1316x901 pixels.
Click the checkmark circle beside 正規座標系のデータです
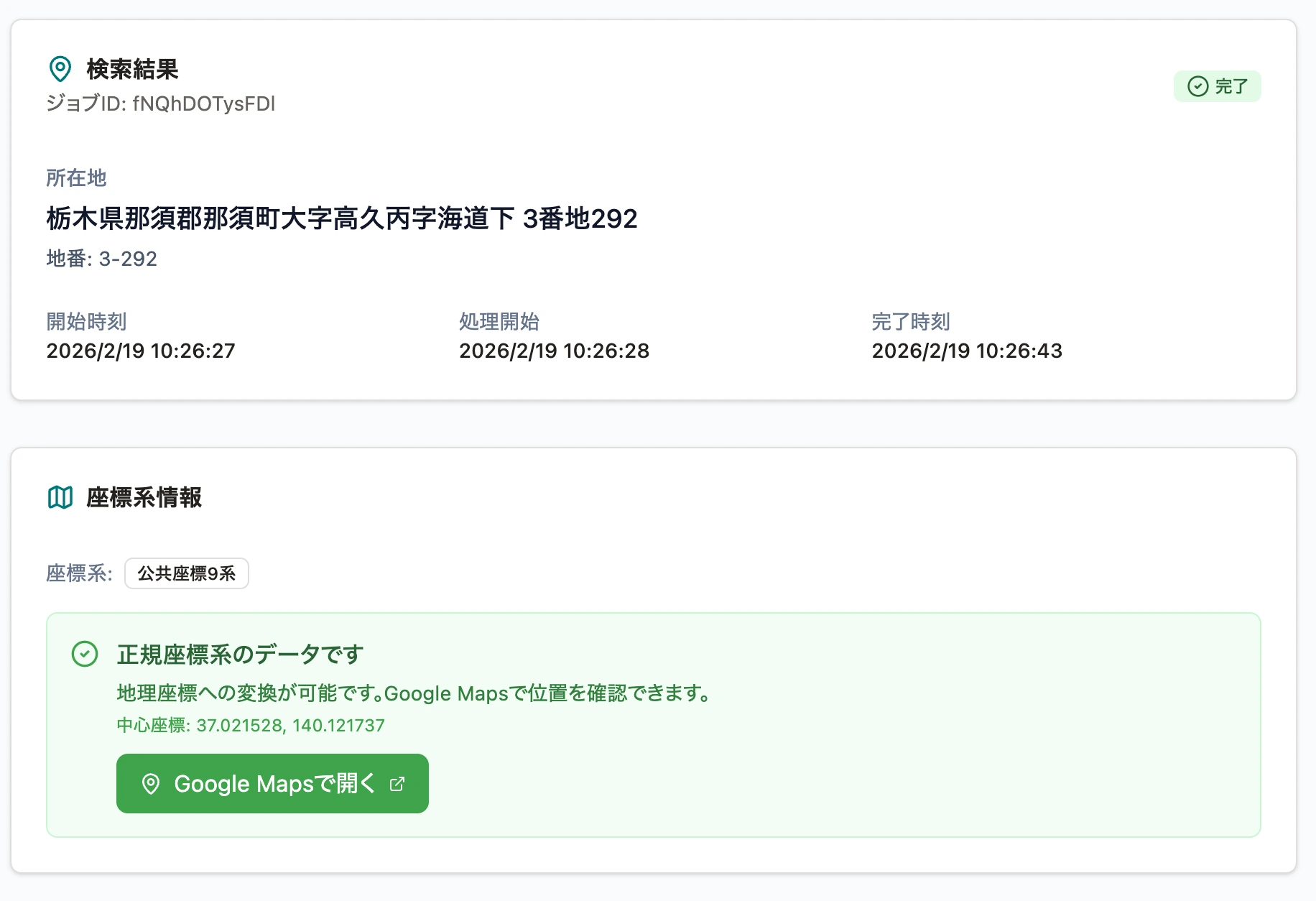point(86,654)
